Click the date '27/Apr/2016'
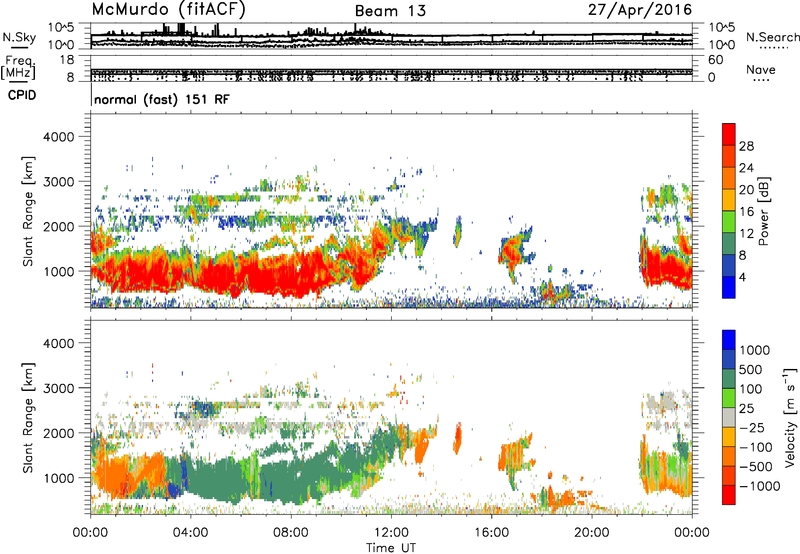The image size is (800, 554). (640, 10)
